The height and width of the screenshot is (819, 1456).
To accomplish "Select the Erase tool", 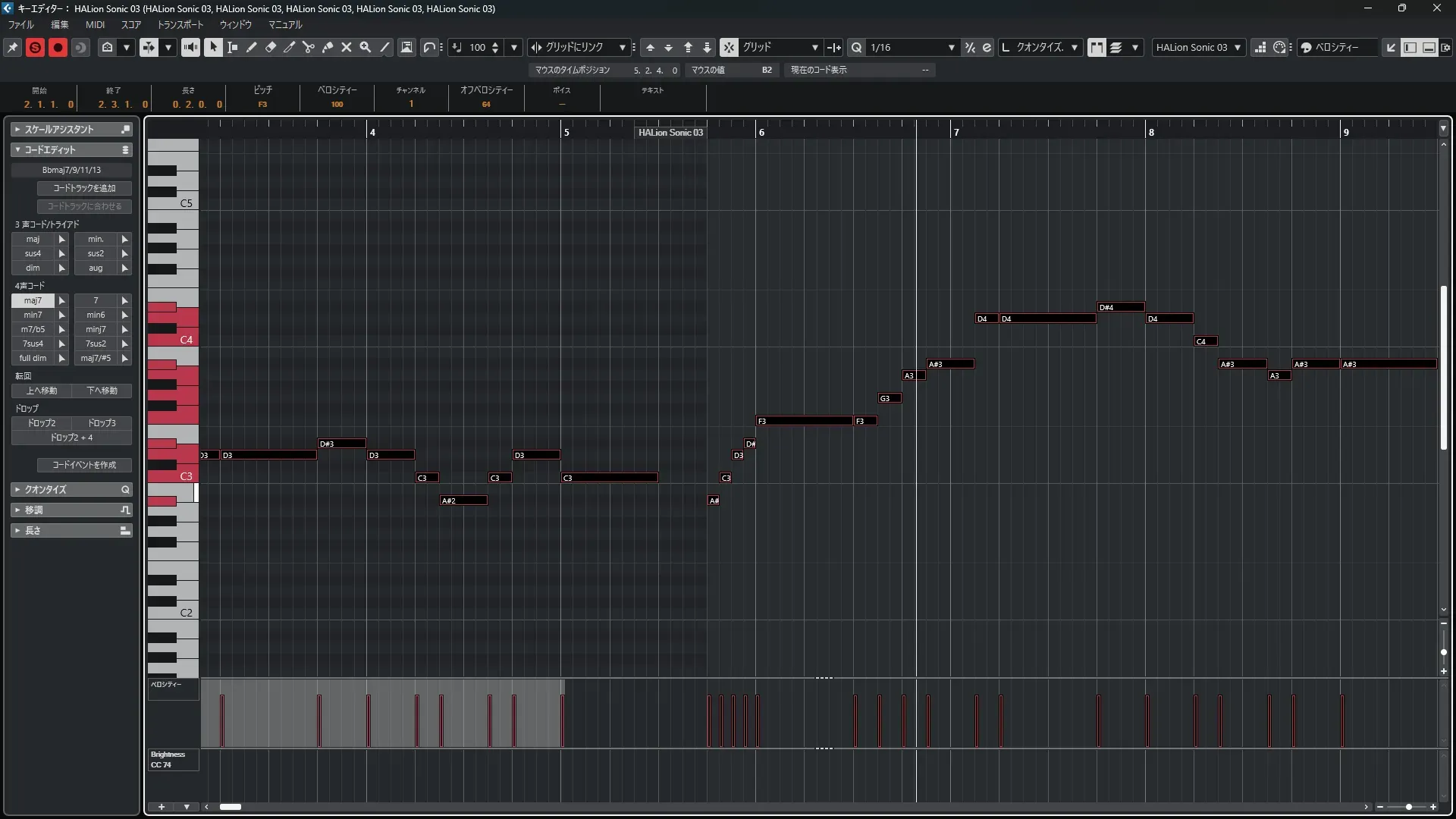I will click(x=271, y=47).
